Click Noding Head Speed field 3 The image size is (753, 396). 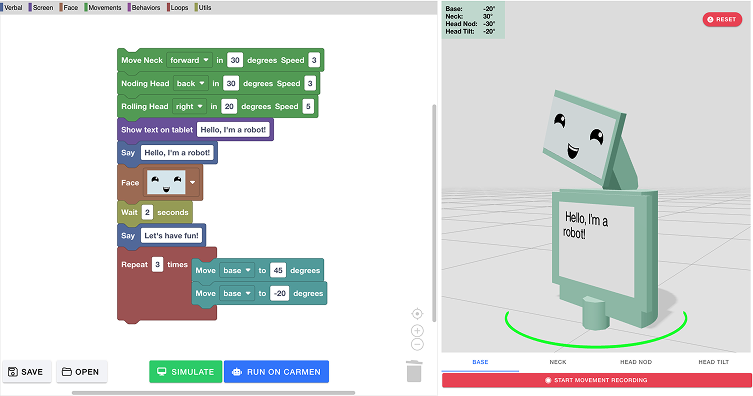310,83
